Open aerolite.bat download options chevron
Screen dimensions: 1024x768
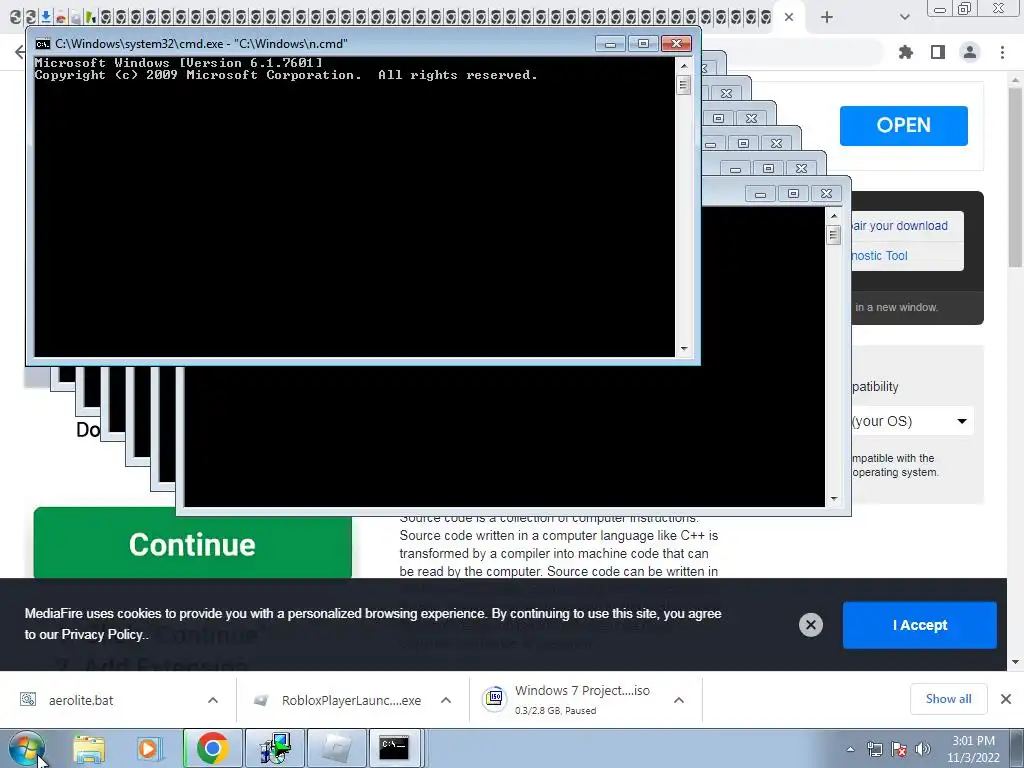(213, 700)
